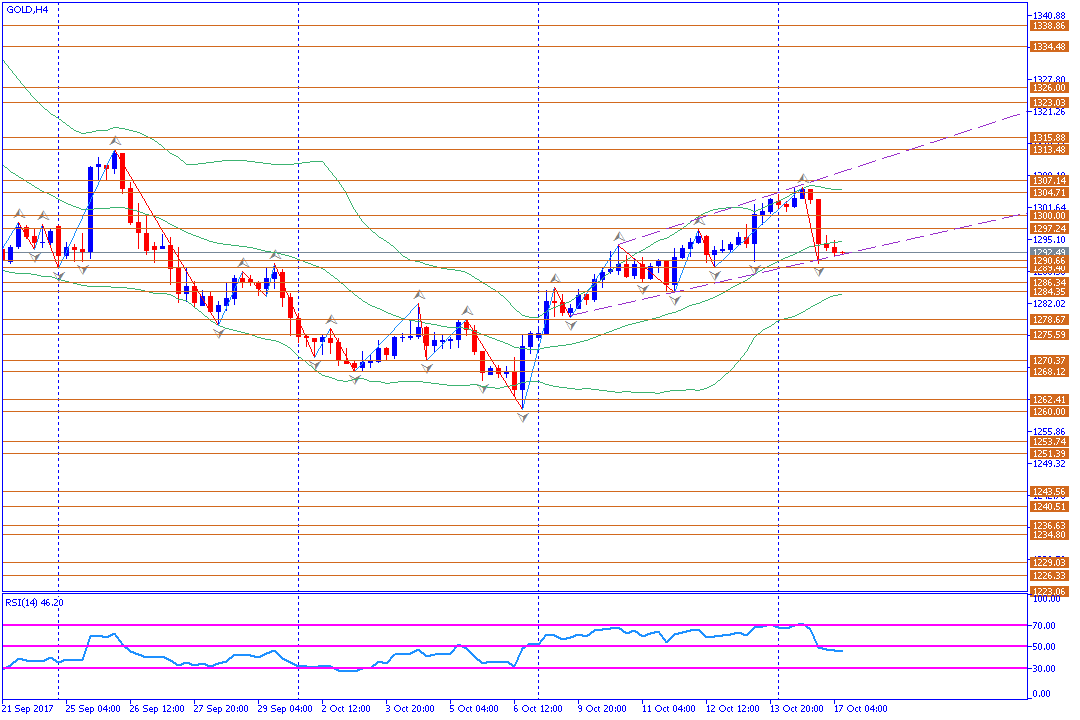Click the RSI 0.00 scale value
This screenshot has height=720, width=1080.
(x=1042, y=694)
